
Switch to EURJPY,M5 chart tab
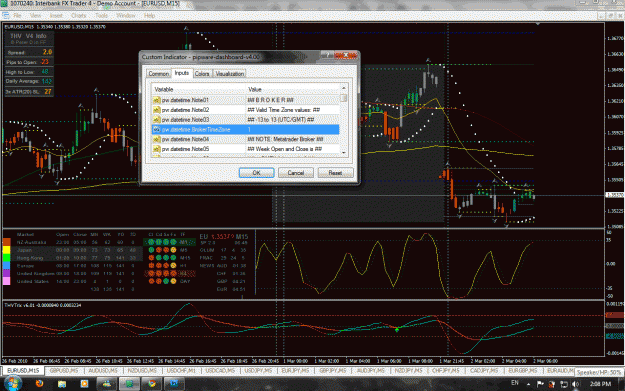(x=296, y=371)
